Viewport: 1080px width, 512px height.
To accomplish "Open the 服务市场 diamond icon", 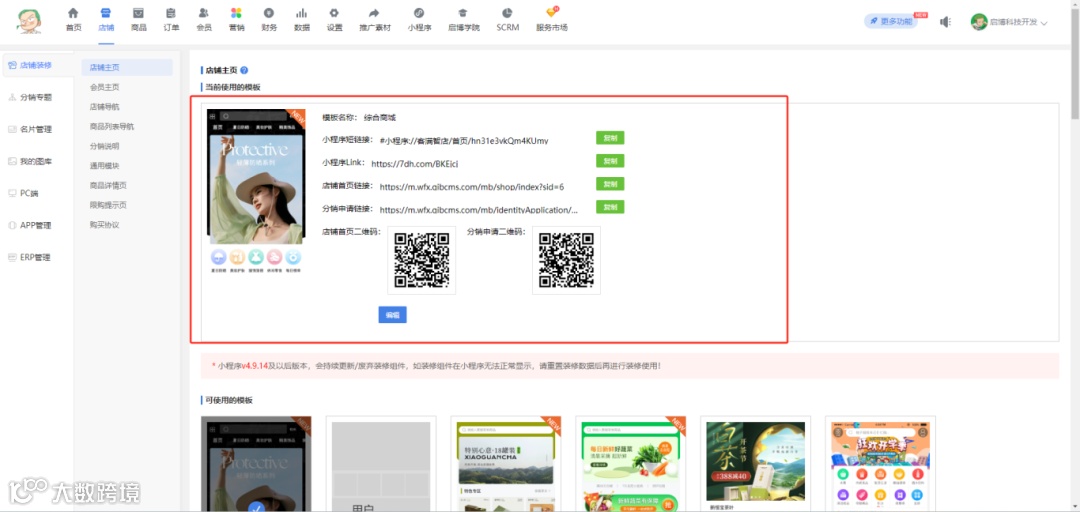I will 552,12.
